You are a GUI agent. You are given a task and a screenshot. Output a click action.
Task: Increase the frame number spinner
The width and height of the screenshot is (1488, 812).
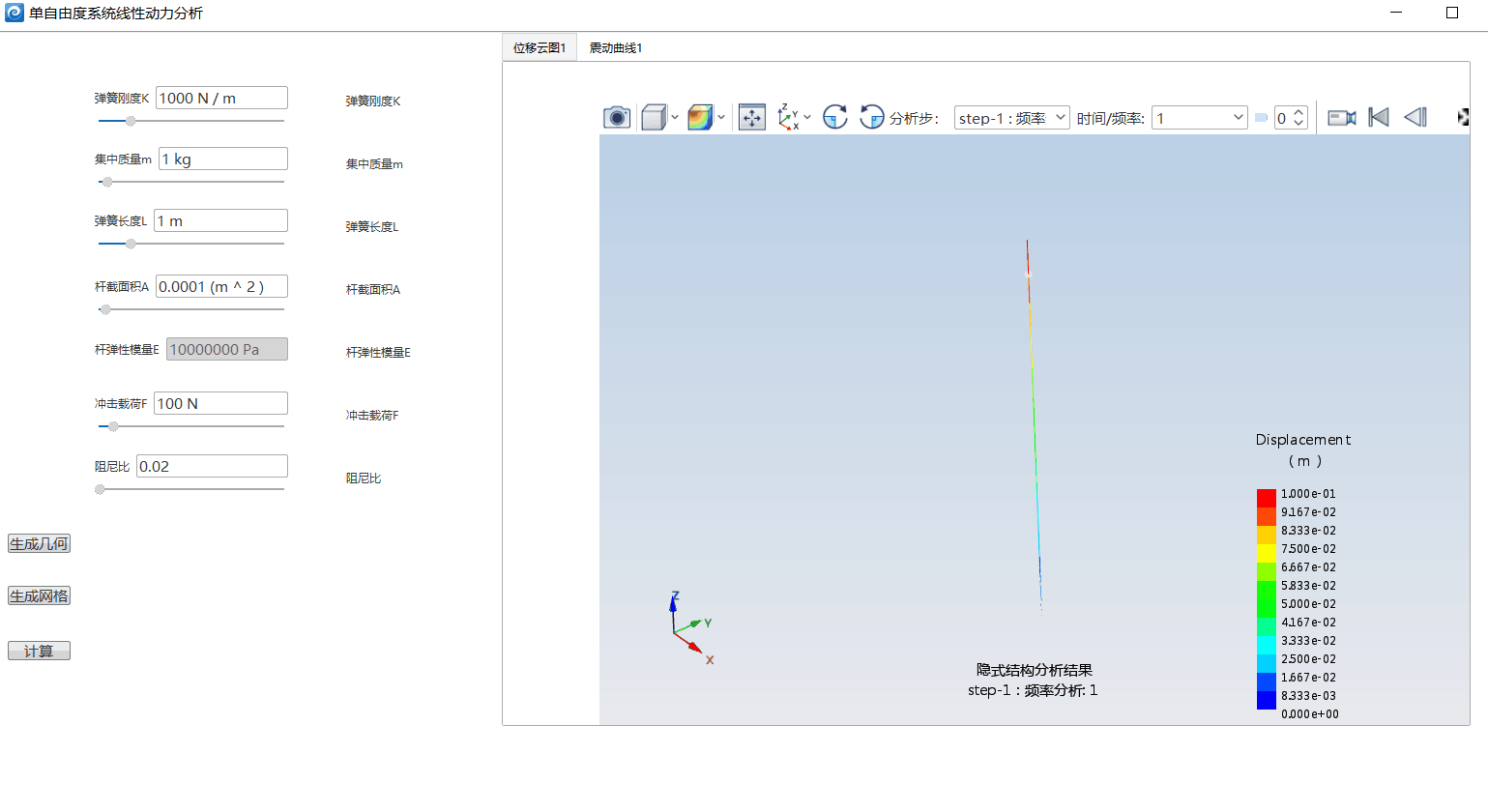tap(1299, 112)
